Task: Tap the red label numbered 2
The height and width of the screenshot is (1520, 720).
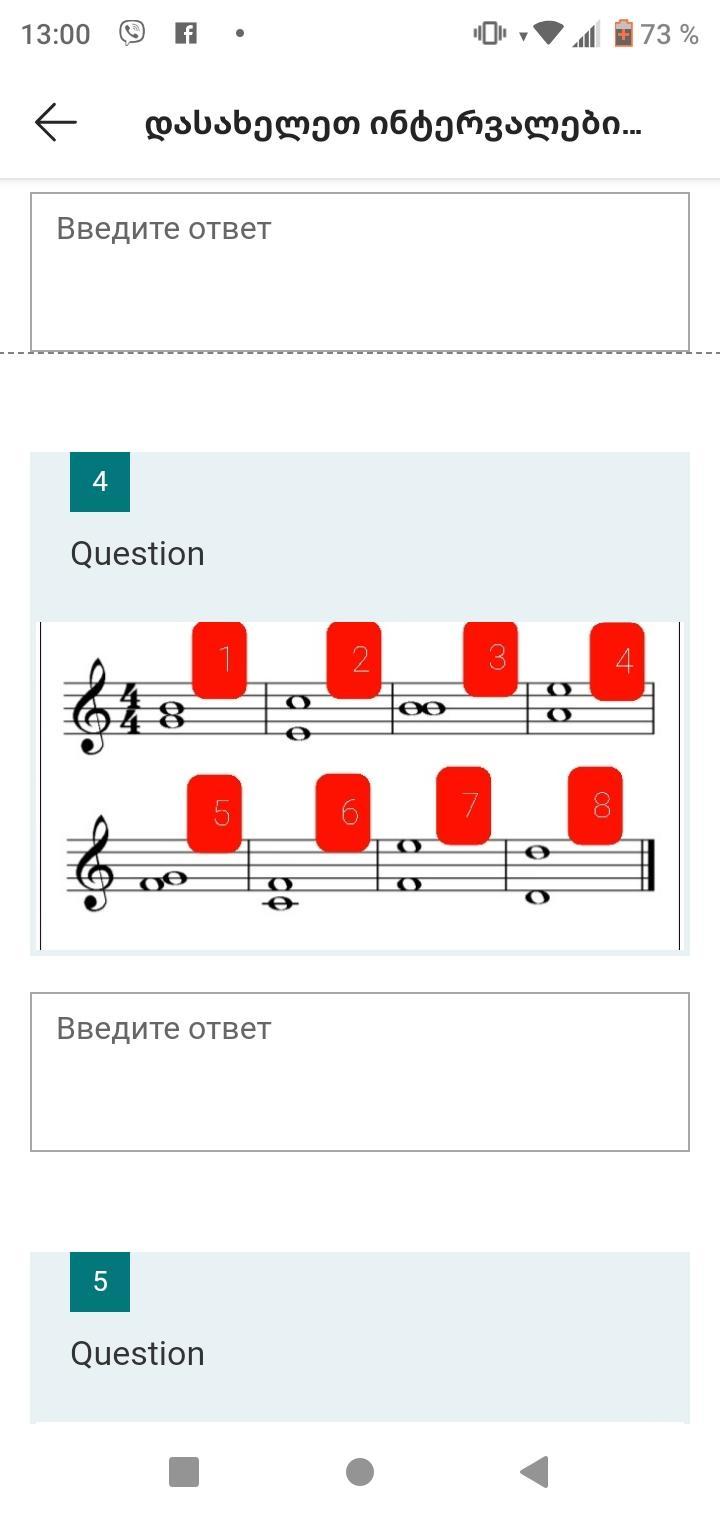Action: [x=354, y=660]
